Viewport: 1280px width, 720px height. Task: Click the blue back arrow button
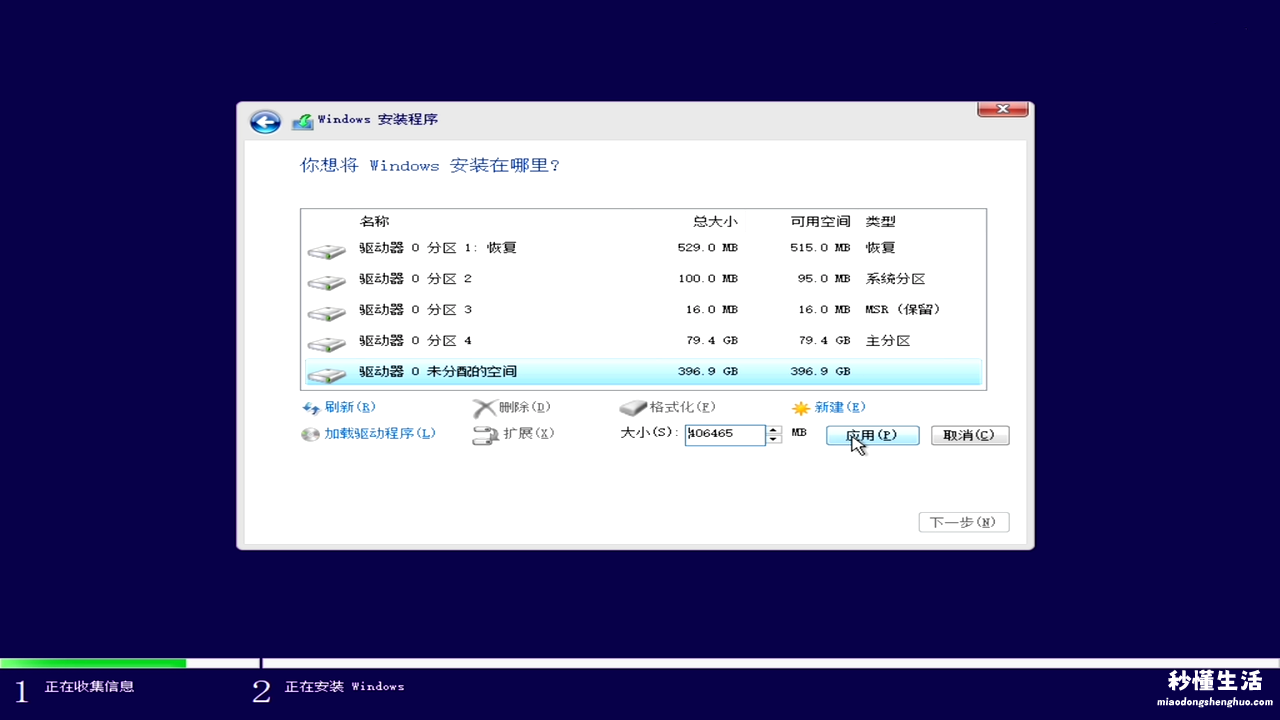[x=265, y=121]
